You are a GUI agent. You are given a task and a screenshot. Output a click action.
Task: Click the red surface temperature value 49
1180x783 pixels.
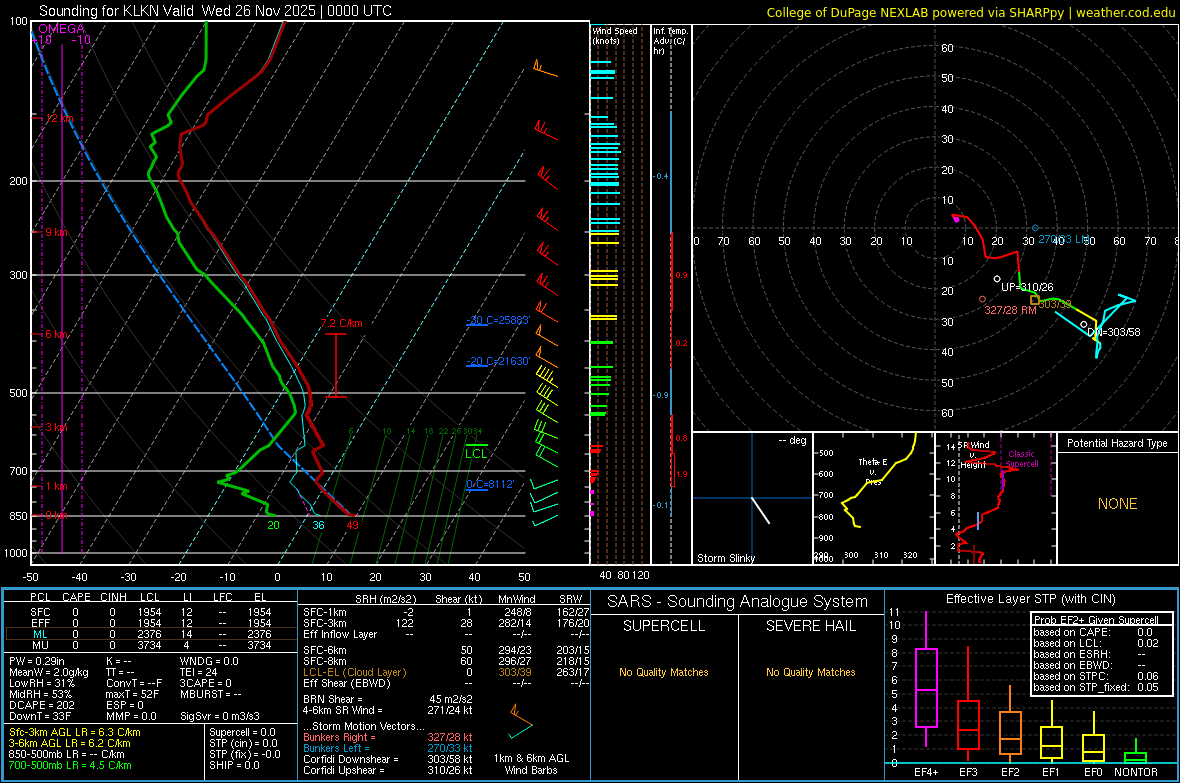click(352, 525)
